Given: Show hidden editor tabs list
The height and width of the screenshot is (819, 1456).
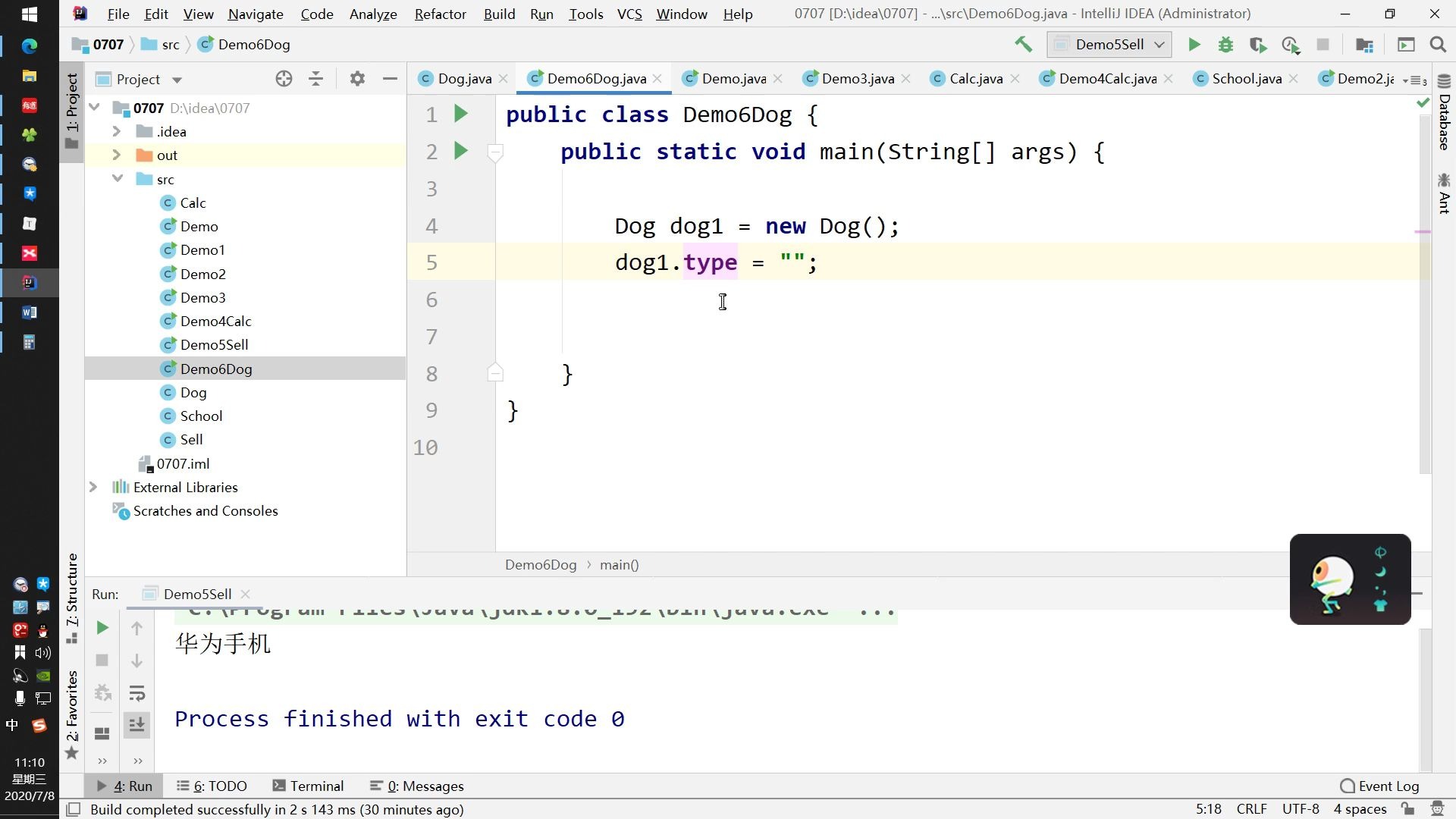Looking at the screenshot, I should click(1415, 80).
